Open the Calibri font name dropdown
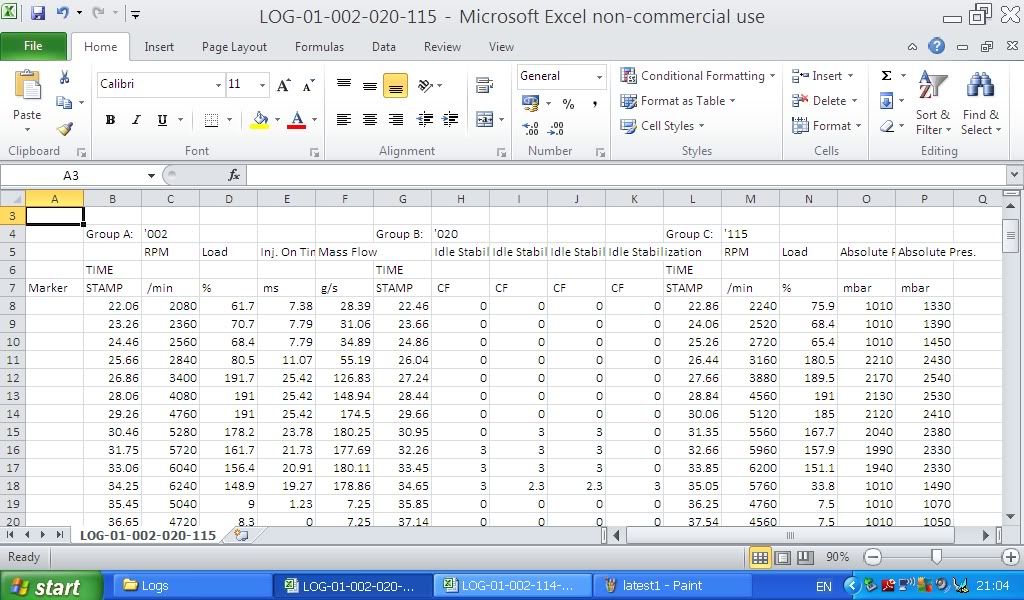The height and width of the screenshot is (600, 1024). (x=218, y=85)
